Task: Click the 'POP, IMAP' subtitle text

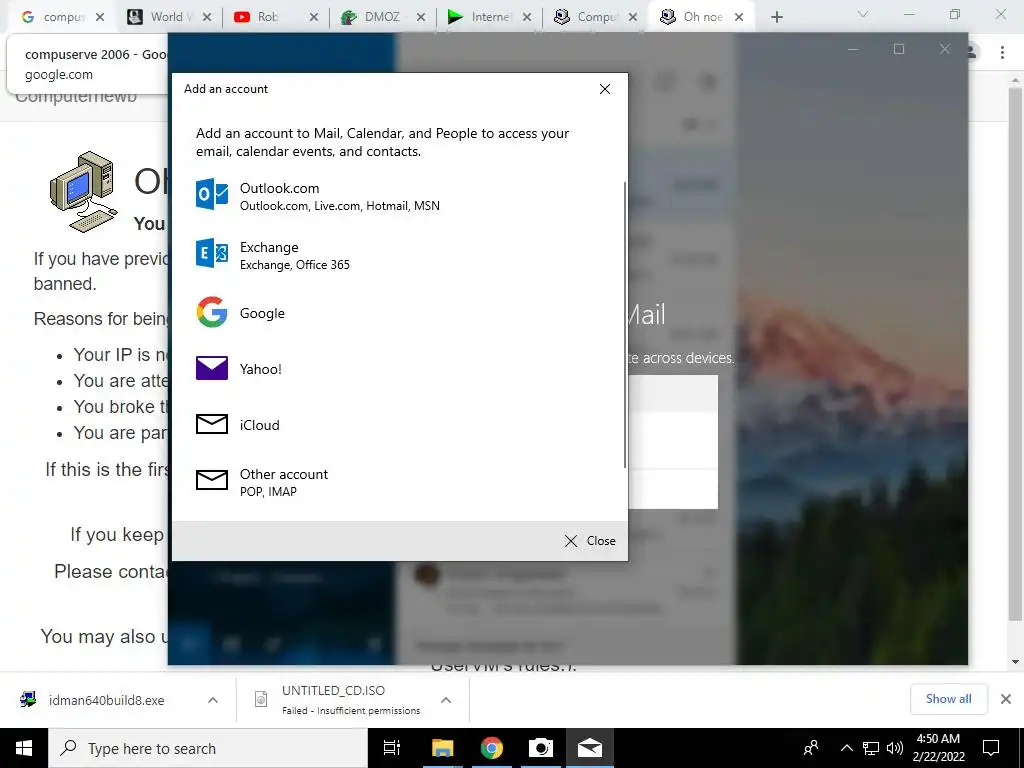Action: click(268, 492)
